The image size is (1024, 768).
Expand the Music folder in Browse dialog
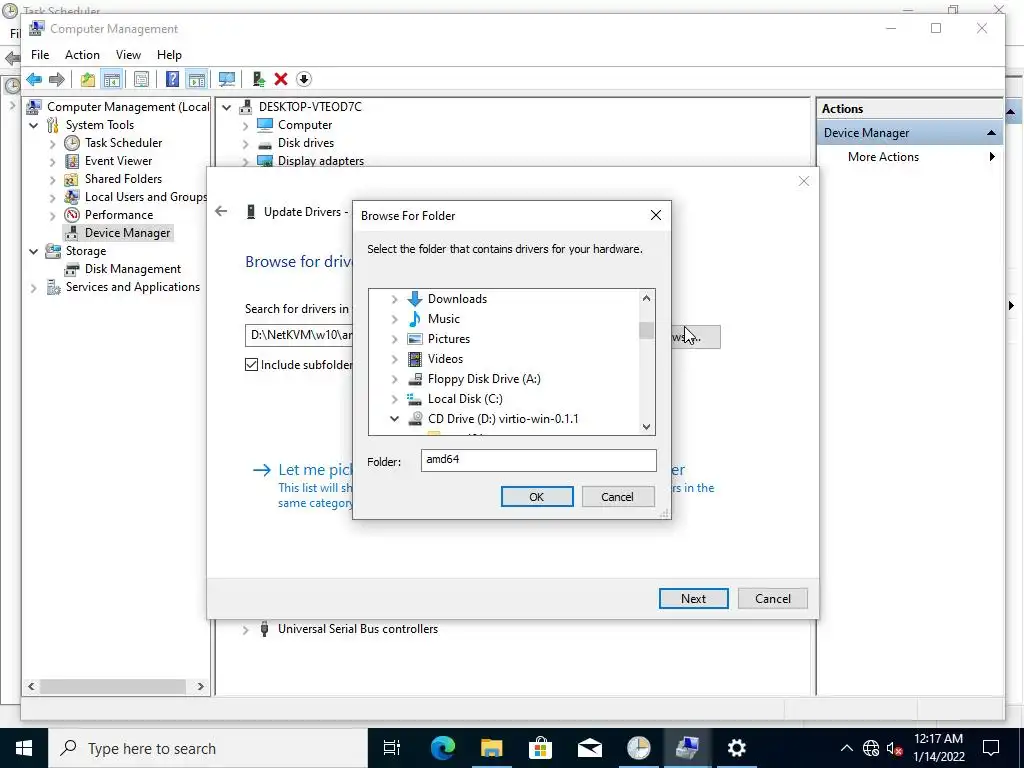[x=394, y=319]
